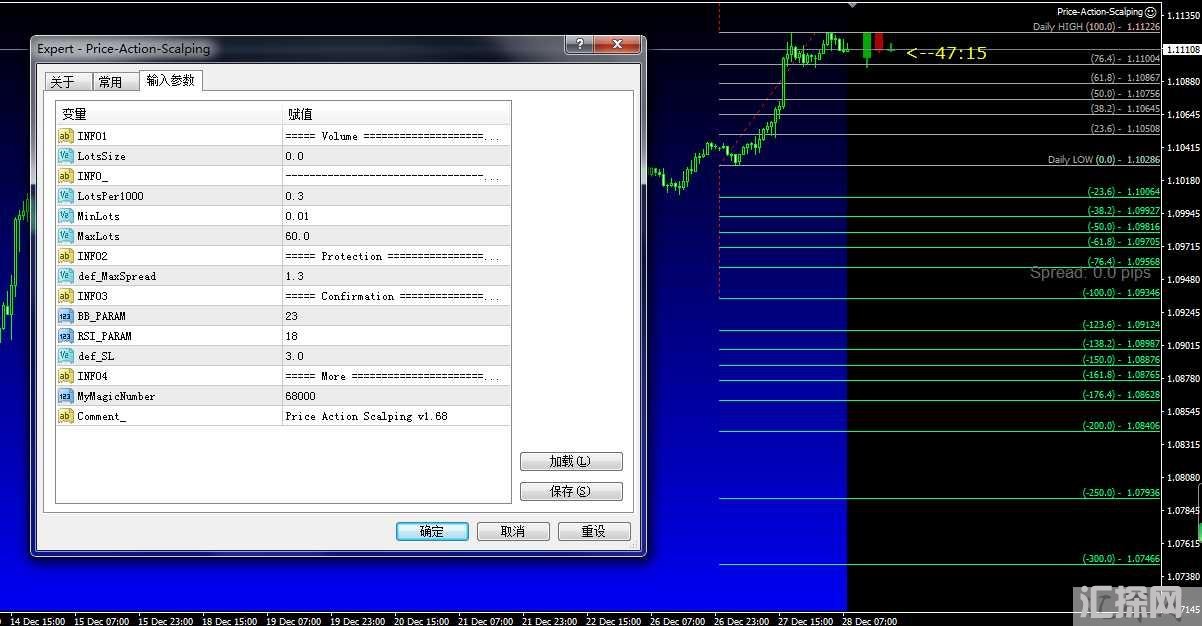Reset parameters with the 重设 button
The image size is (1202, 626).
pyautogui.click(x=594, y=531)
